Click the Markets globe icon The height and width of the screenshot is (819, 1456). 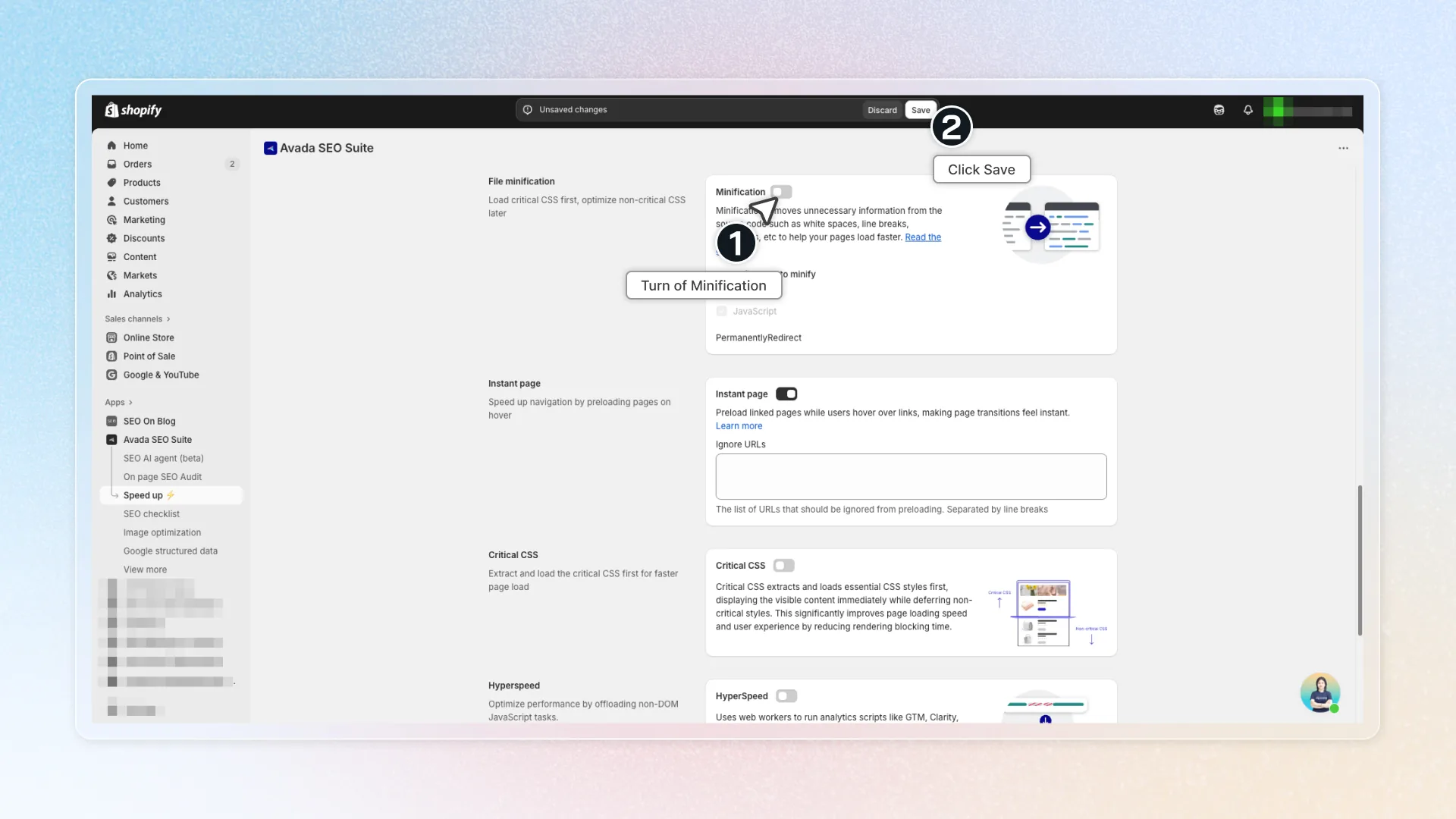[111, 275]
